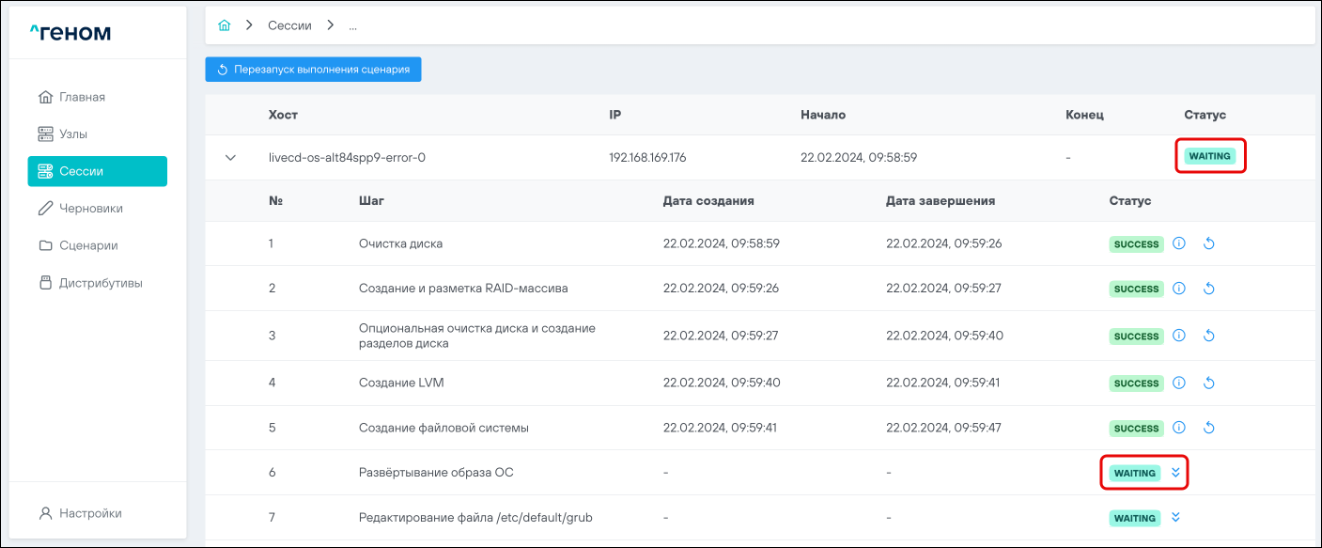
Task: Open Настройки at the sidebar bottom
Action: point(90,513)
